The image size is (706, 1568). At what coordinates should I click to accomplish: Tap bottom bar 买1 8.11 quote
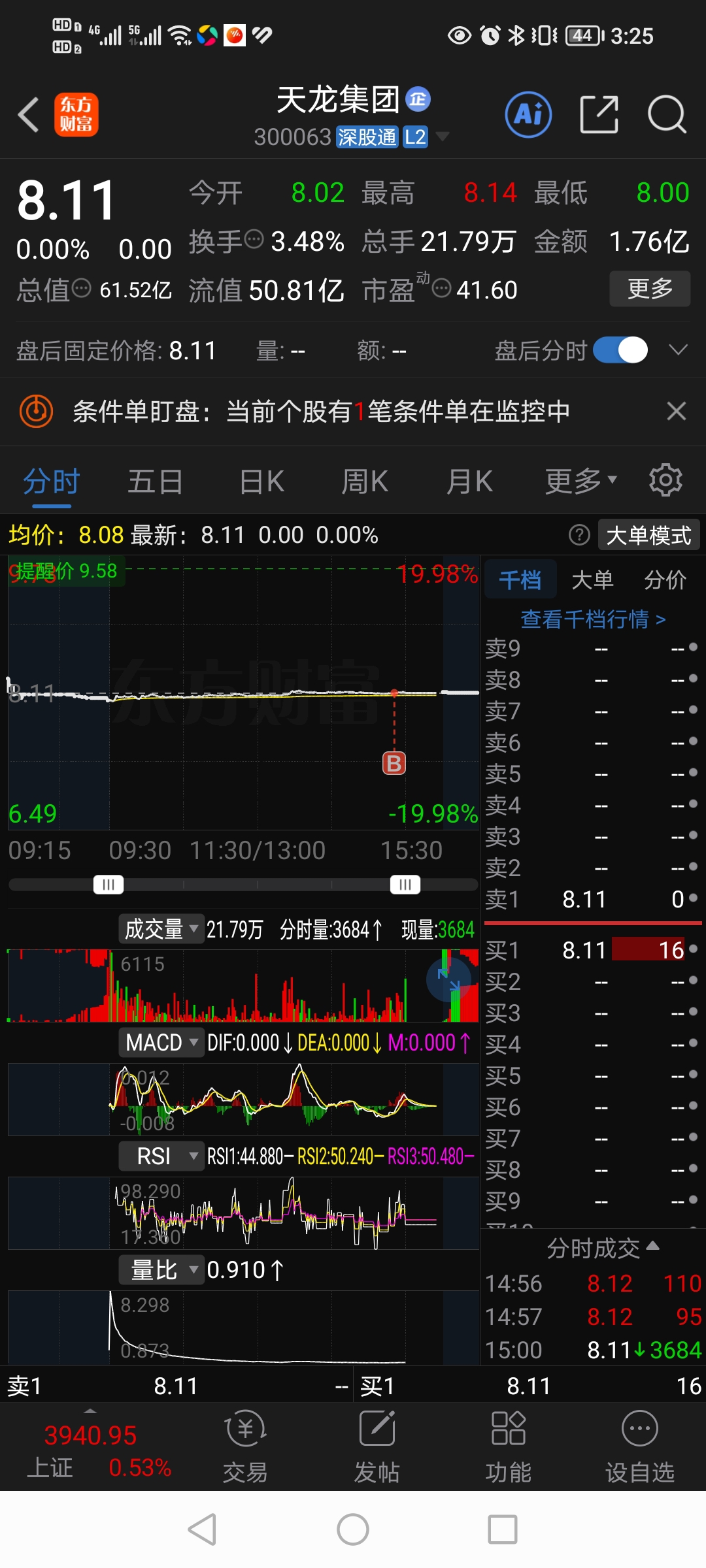[530, 1386]
